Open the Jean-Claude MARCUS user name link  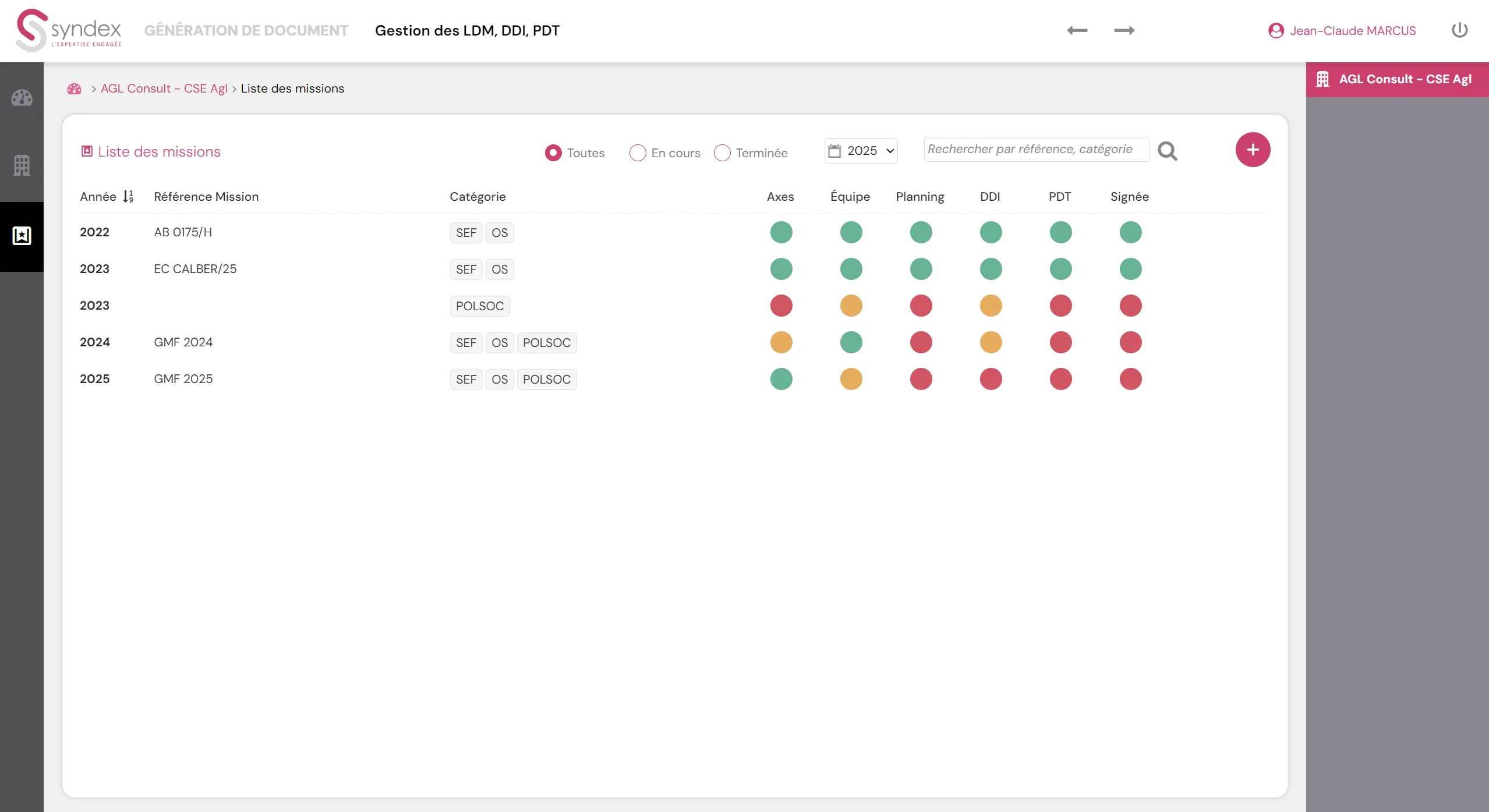[1352, 31]
